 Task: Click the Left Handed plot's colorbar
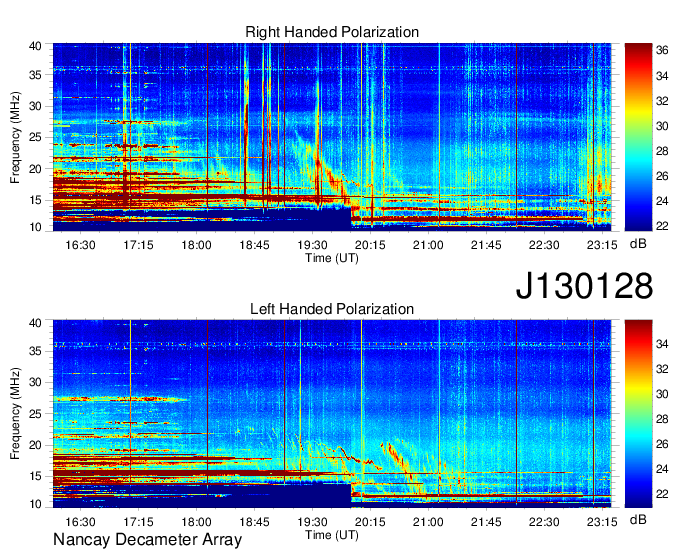coord(638,414)
